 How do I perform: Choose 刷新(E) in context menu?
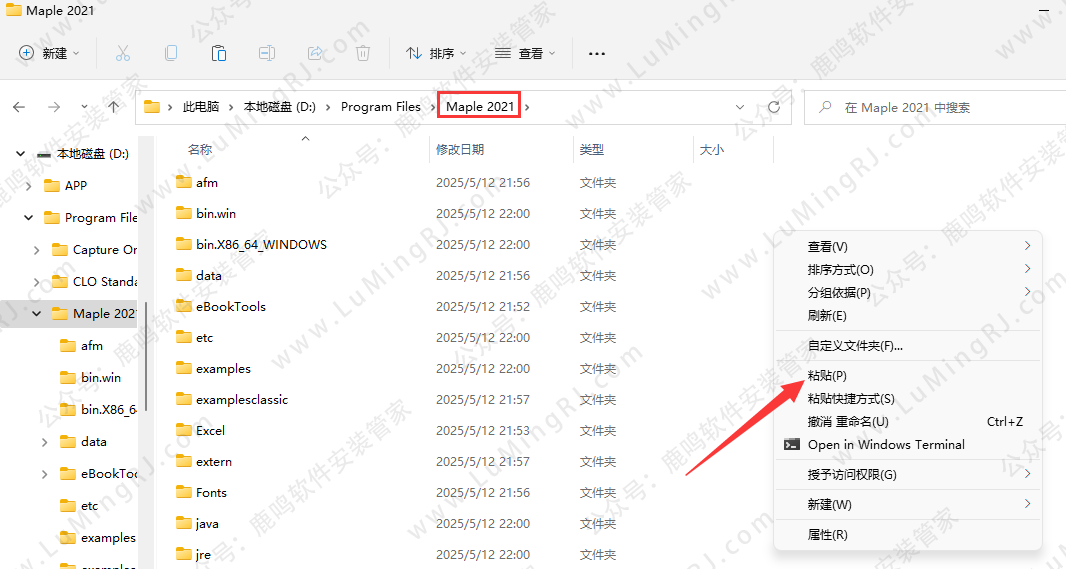908,315
